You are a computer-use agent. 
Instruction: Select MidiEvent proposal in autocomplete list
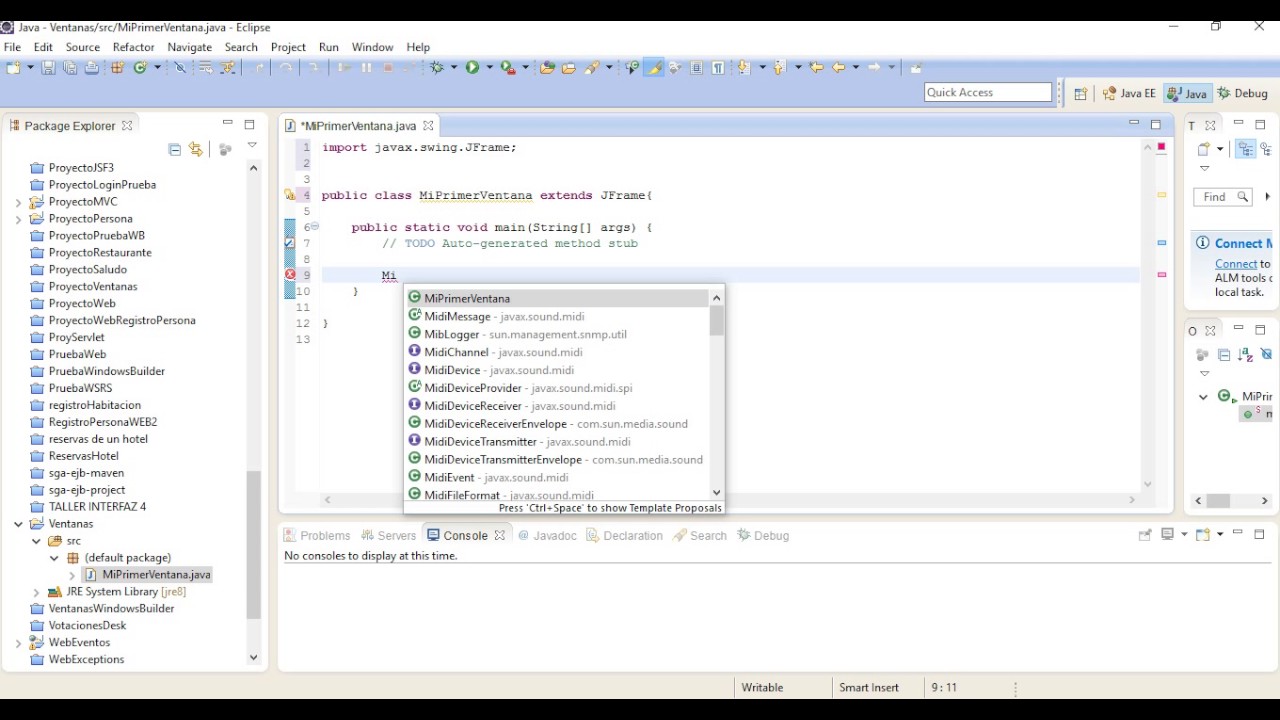(556, 478)
